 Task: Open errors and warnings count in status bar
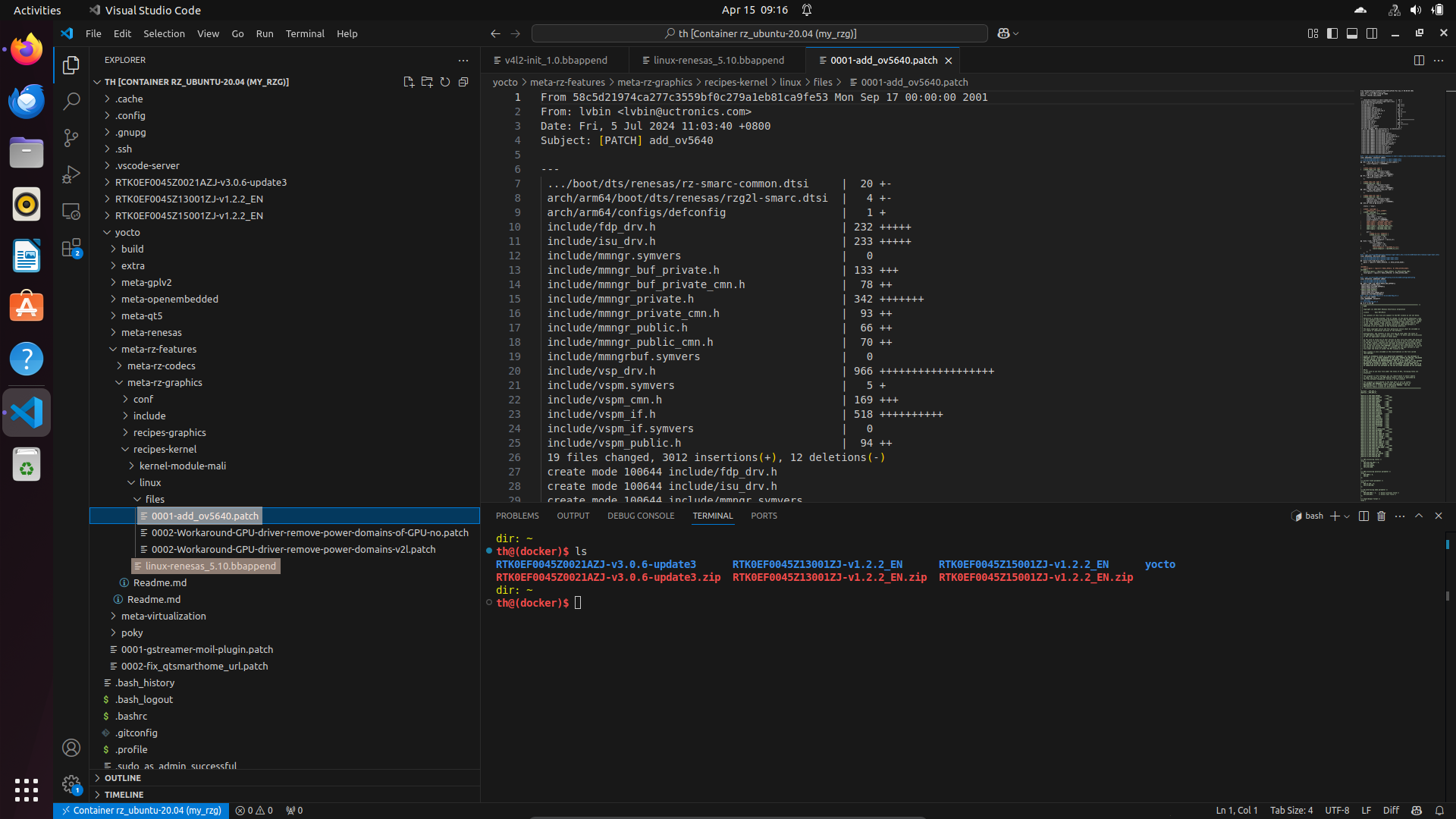tap(254, 810)
